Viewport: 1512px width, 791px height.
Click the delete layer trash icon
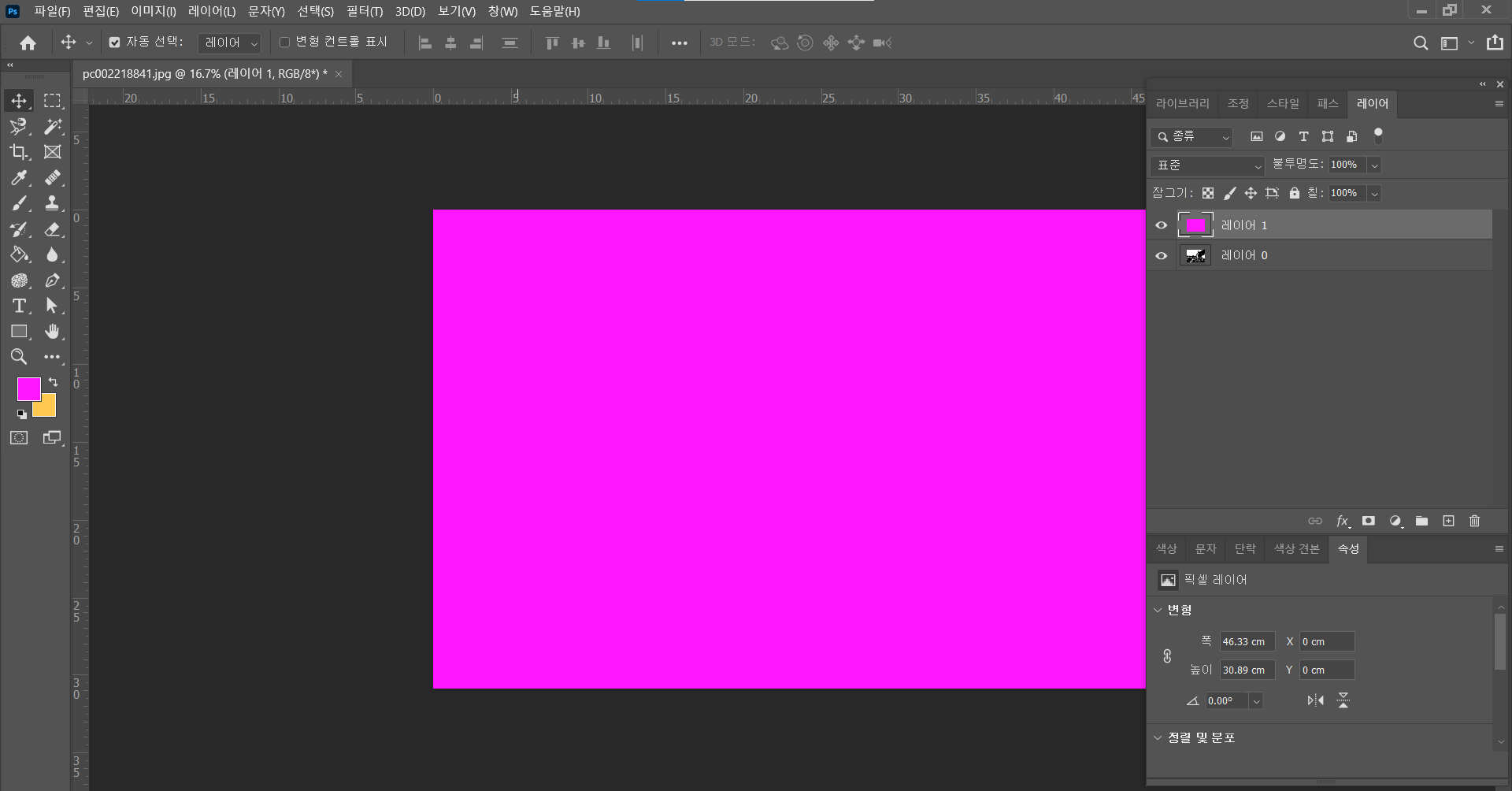pyautogui.click(x=1475, y=522)
